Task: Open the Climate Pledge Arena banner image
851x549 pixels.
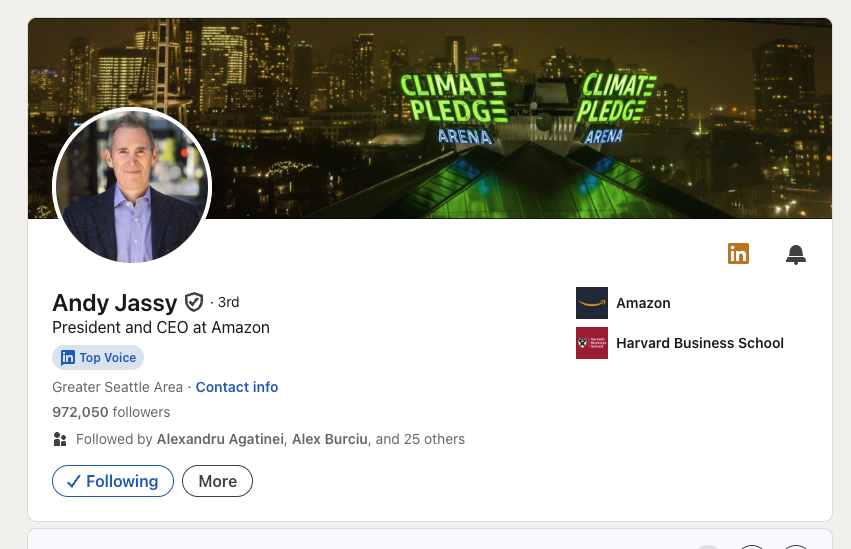Action: 520,110
